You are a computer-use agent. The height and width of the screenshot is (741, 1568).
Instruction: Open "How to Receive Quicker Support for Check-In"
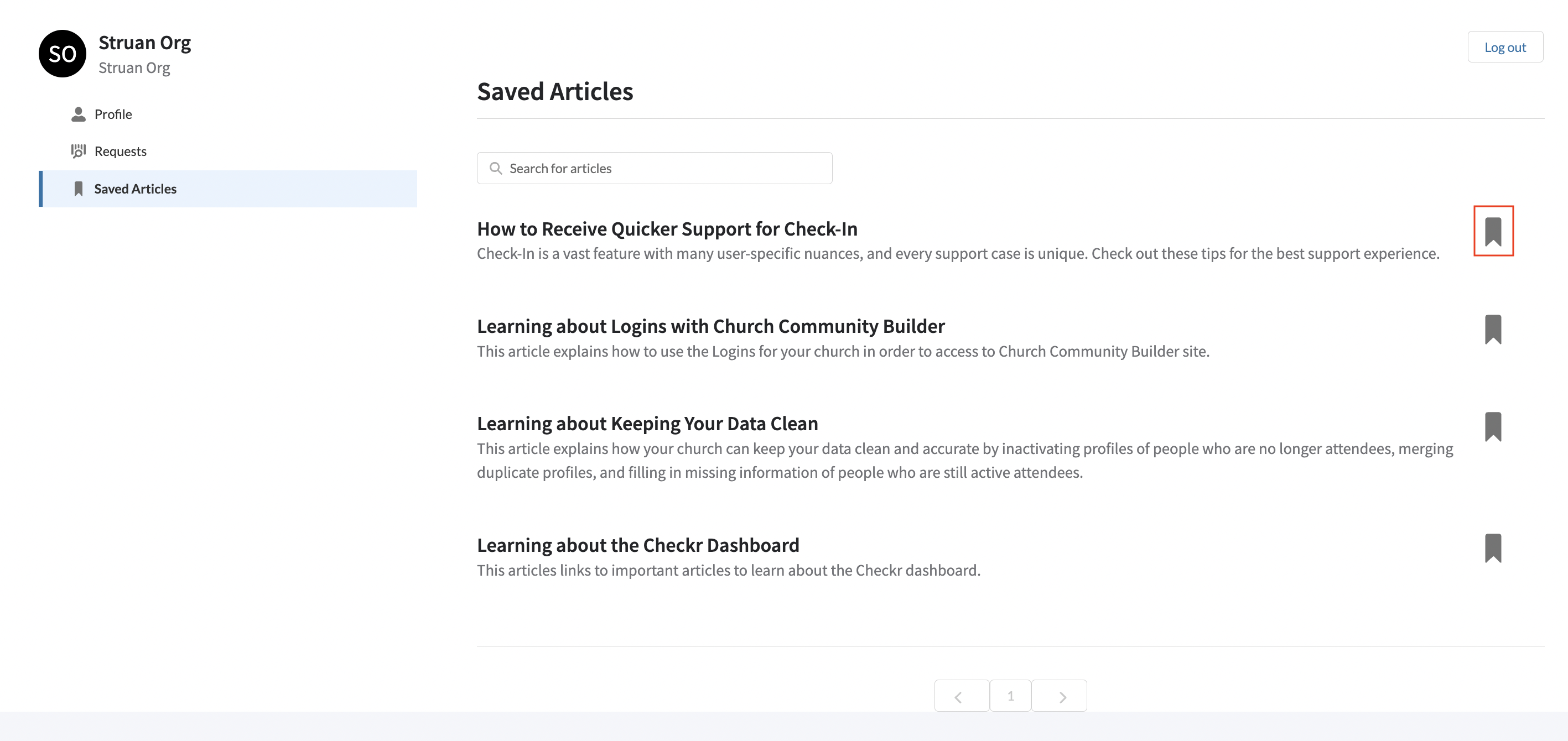point(667,229)
